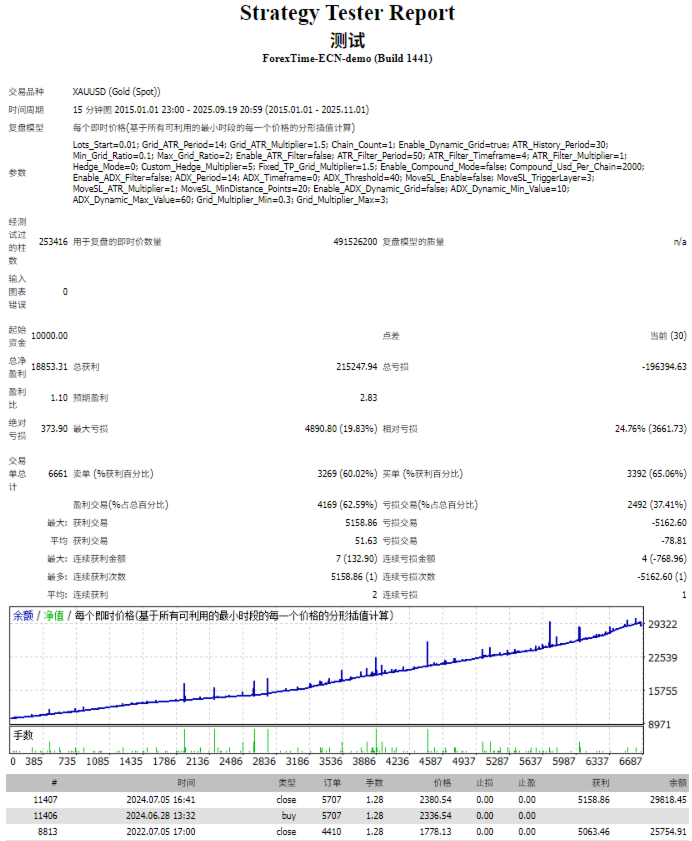Click the '时间' table column header

(186, 783)
